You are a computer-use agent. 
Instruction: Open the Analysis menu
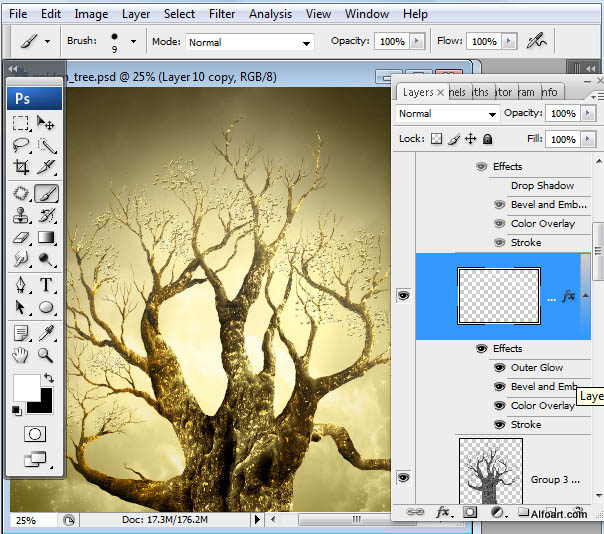click(x=270, y=14)
